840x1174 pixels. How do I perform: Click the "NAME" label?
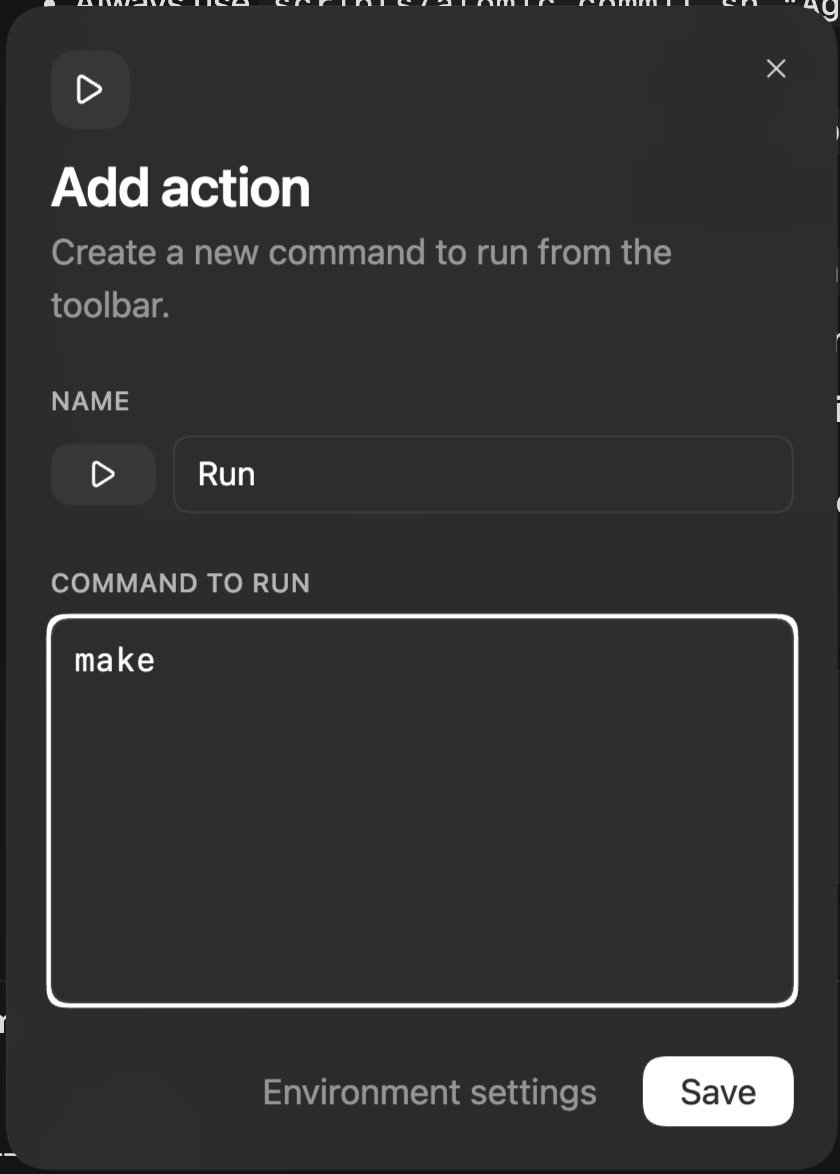(90, 401)
